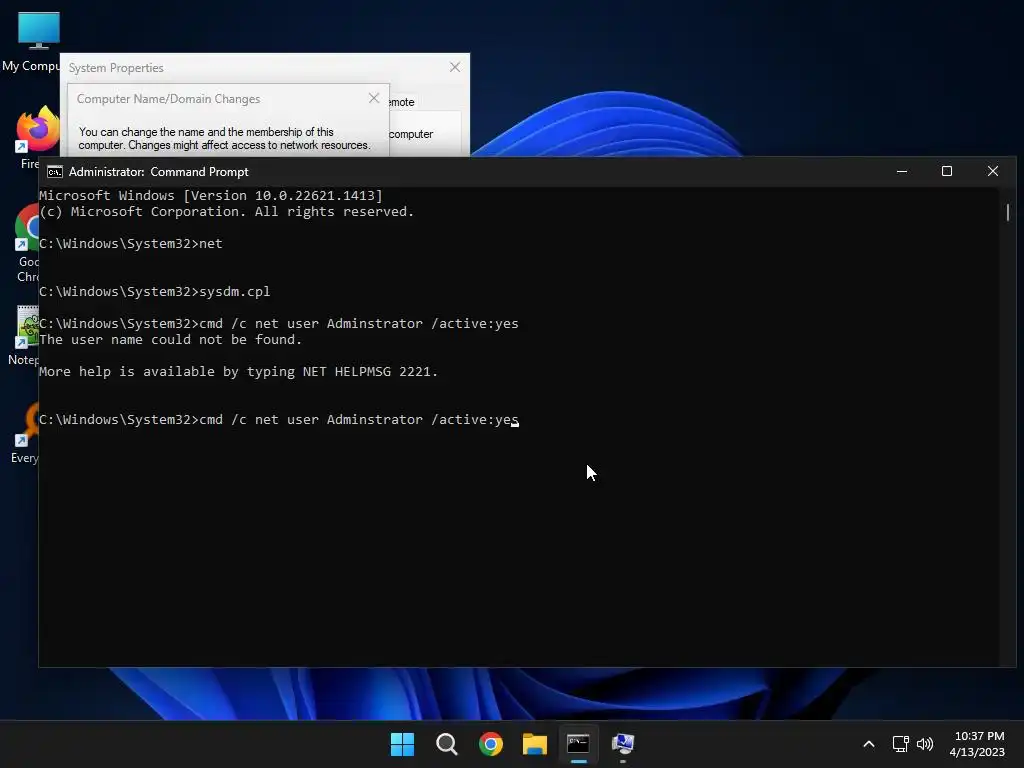Open File Explorer from the taskbar

534,744
